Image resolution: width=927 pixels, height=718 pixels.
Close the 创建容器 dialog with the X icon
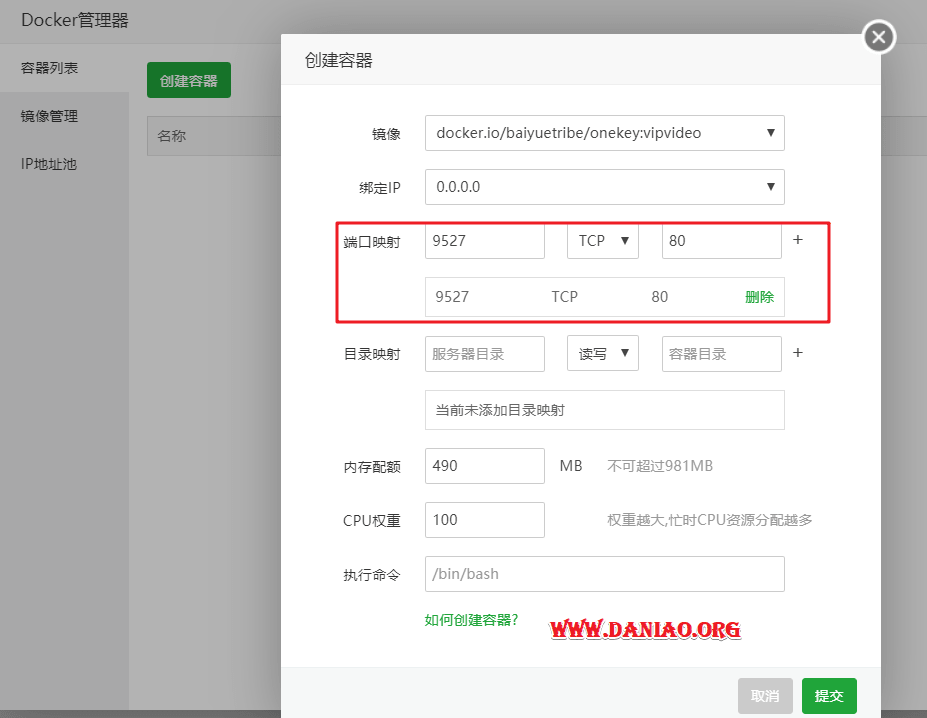(879, 37)
